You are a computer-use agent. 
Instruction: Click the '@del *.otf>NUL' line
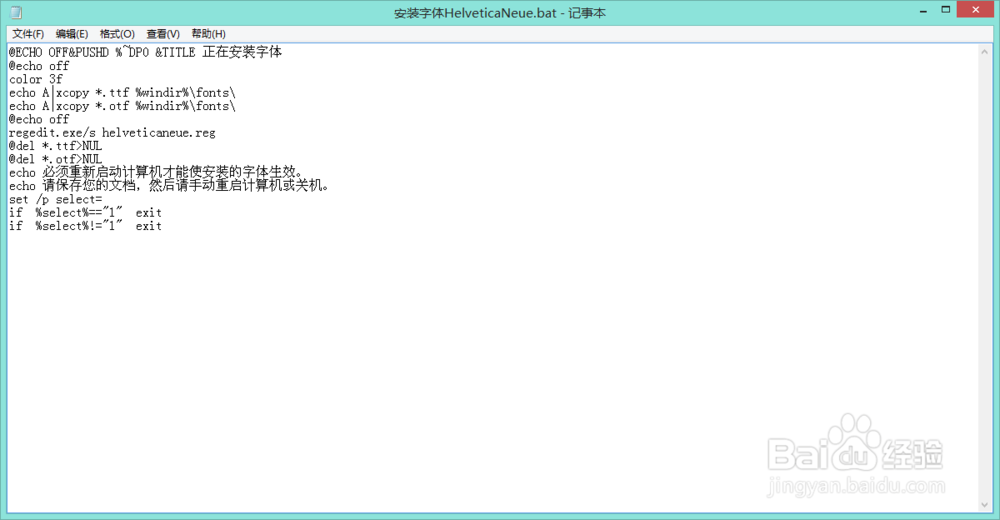(55, 159)
